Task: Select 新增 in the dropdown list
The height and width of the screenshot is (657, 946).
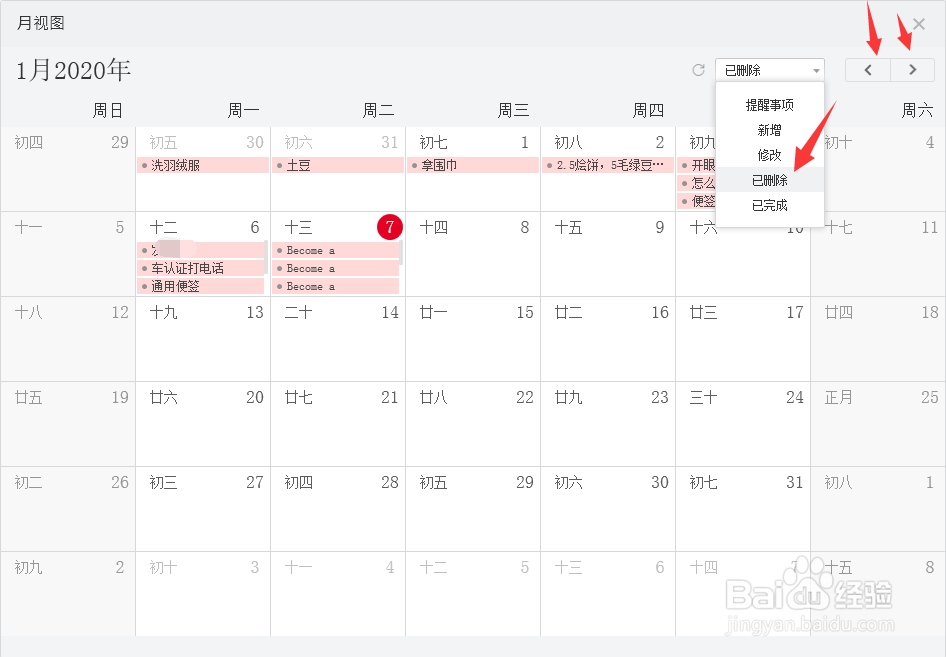Action: pos(770,129)
